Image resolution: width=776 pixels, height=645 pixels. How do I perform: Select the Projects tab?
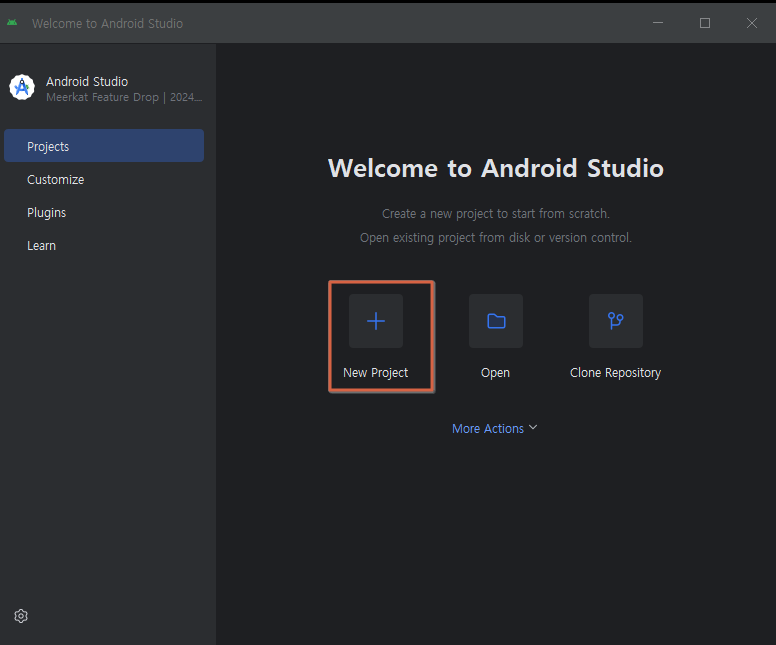(104, 146)
